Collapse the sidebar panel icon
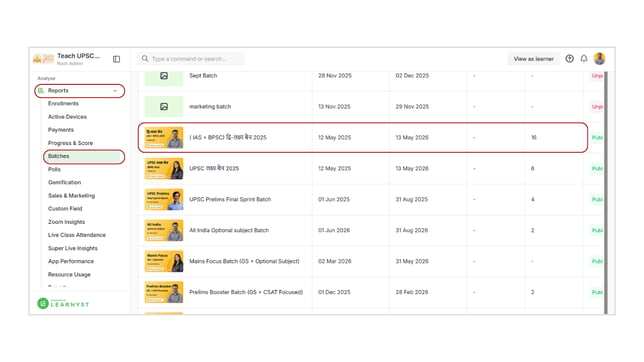This screenshot has width=644, height=362. coord(116,59)
